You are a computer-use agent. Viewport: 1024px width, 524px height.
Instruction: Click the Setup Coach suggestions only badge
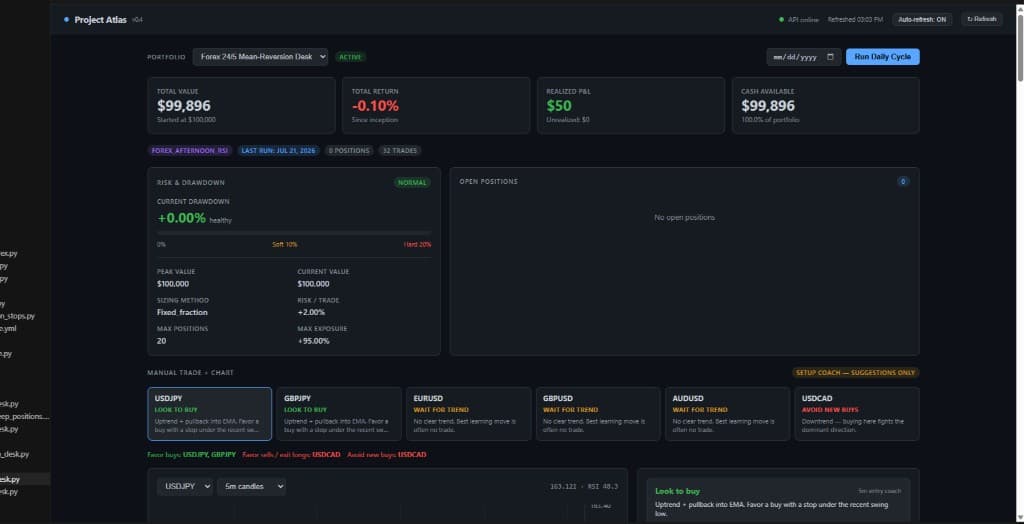(856, 372)
